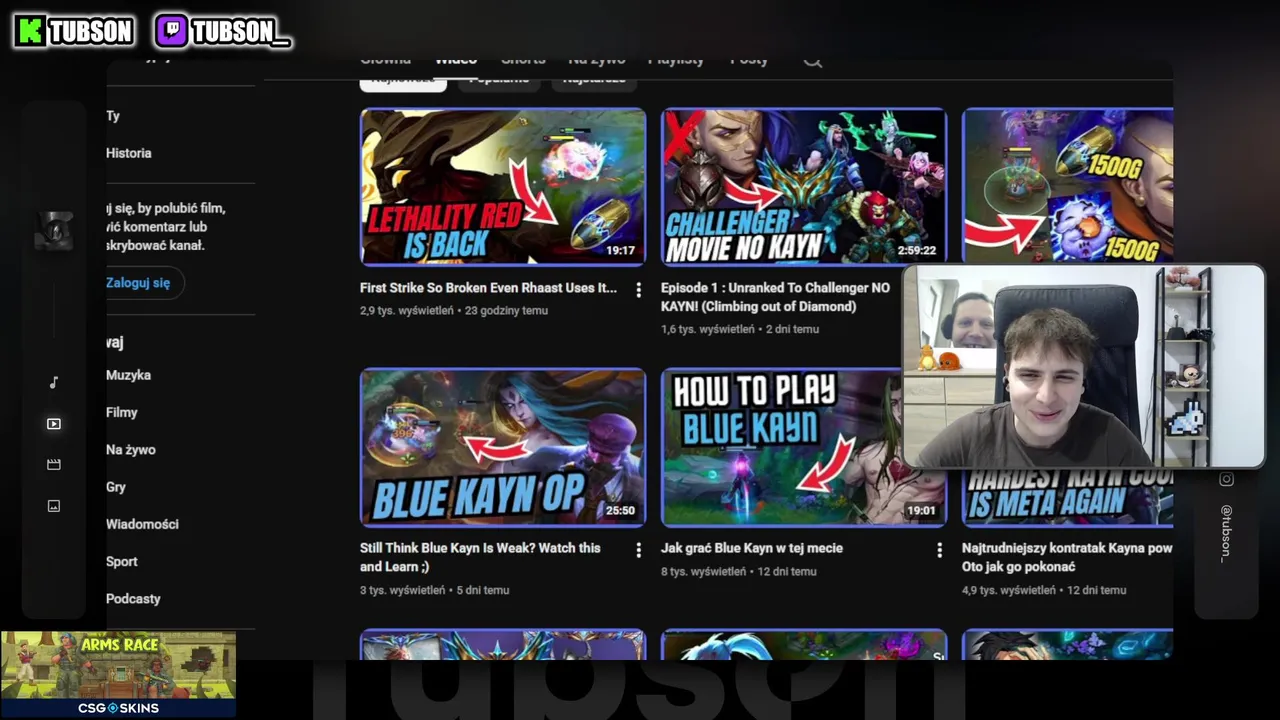Open Gry in the explore list
The height and width of the screenshot is (720, 1280).
116,487
